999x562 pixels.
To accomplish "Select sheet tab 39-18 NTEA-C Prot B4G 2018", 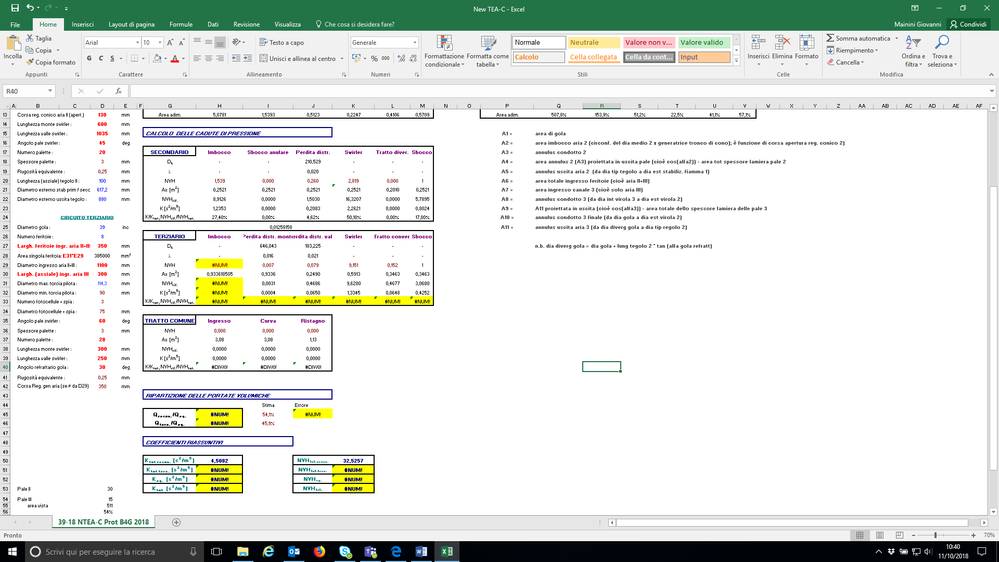I will [x=103, y=522].
